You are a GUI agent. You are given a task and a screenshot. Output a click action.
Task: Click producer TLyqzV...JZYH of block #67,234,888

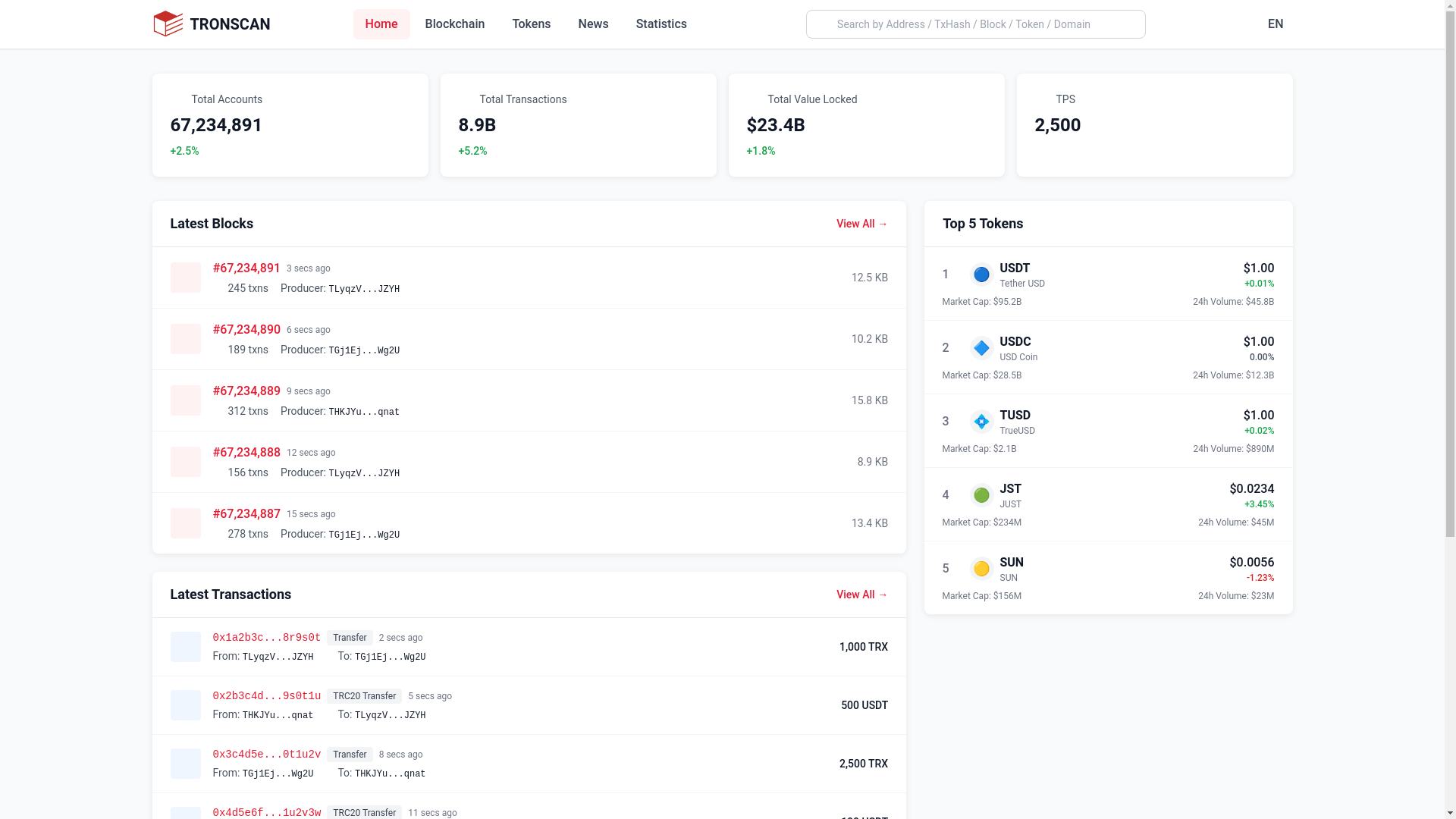pos(364,473)
